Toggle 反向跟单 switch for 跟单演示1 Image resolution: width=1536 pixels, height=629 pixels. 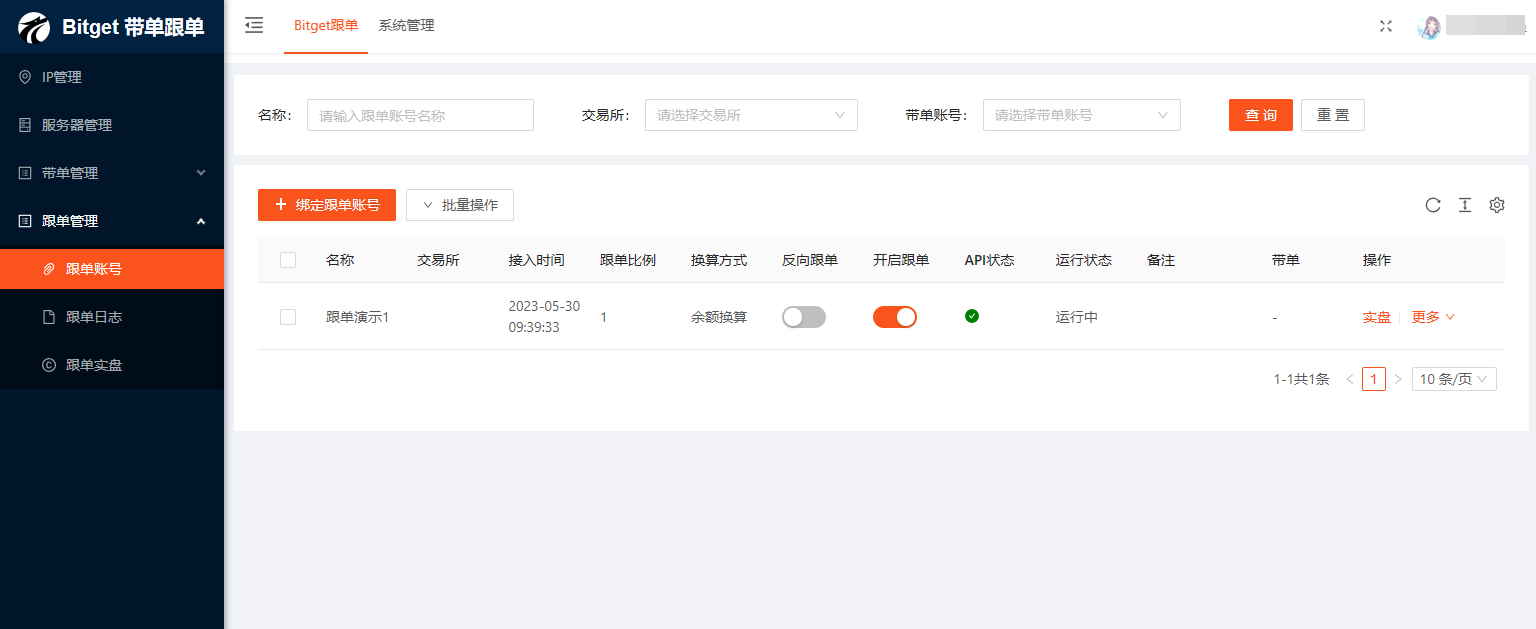pyautogui.click(x=804, y=317)
